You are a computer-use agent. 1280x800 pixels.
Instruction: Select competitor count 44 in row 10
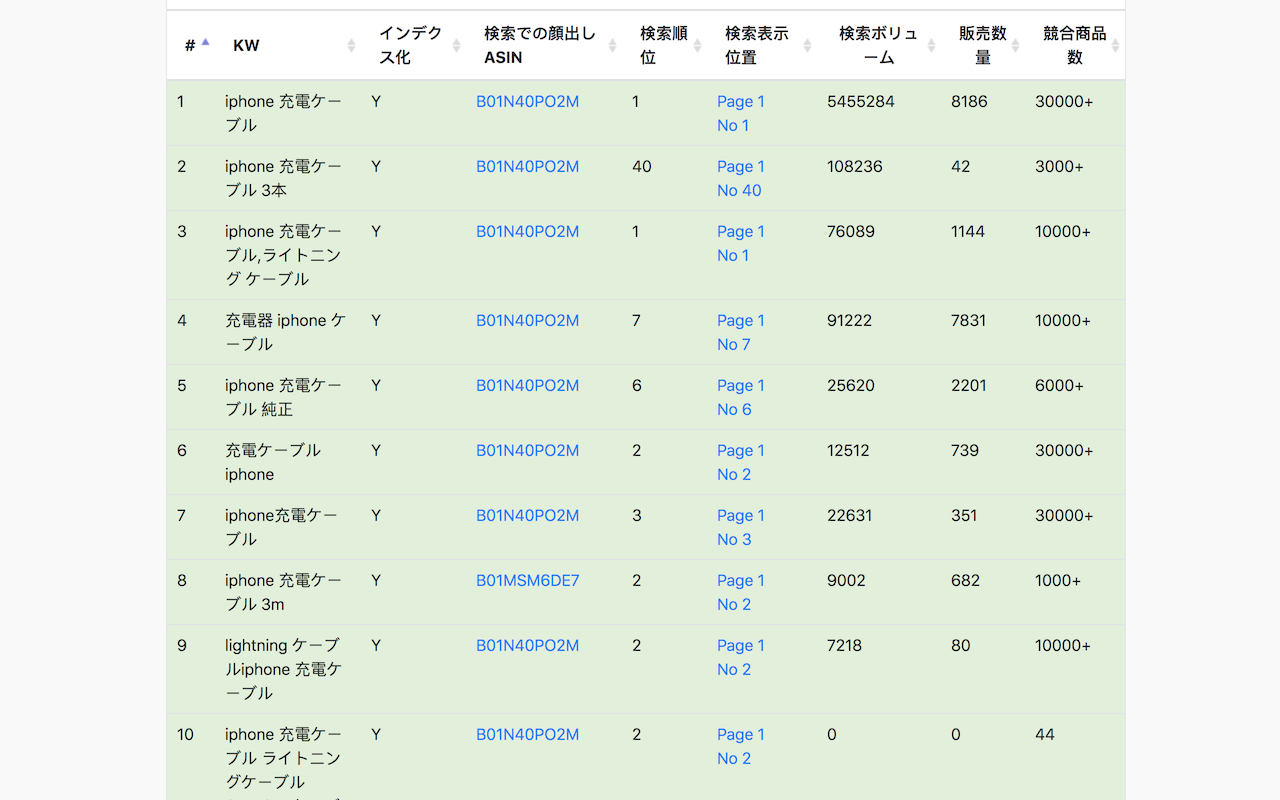pos(1045,734)
